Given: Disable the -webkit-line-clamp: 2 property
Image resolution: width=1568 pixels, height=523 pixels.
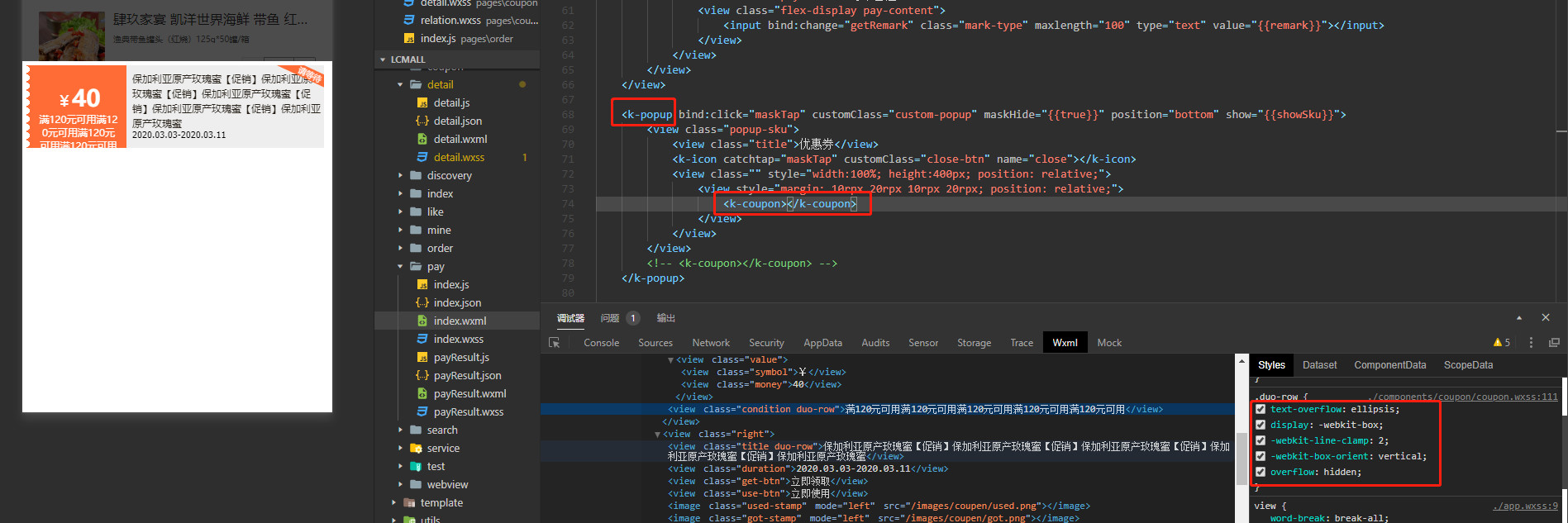Looking at the screenshot, I should click(x=1261, y=440).
